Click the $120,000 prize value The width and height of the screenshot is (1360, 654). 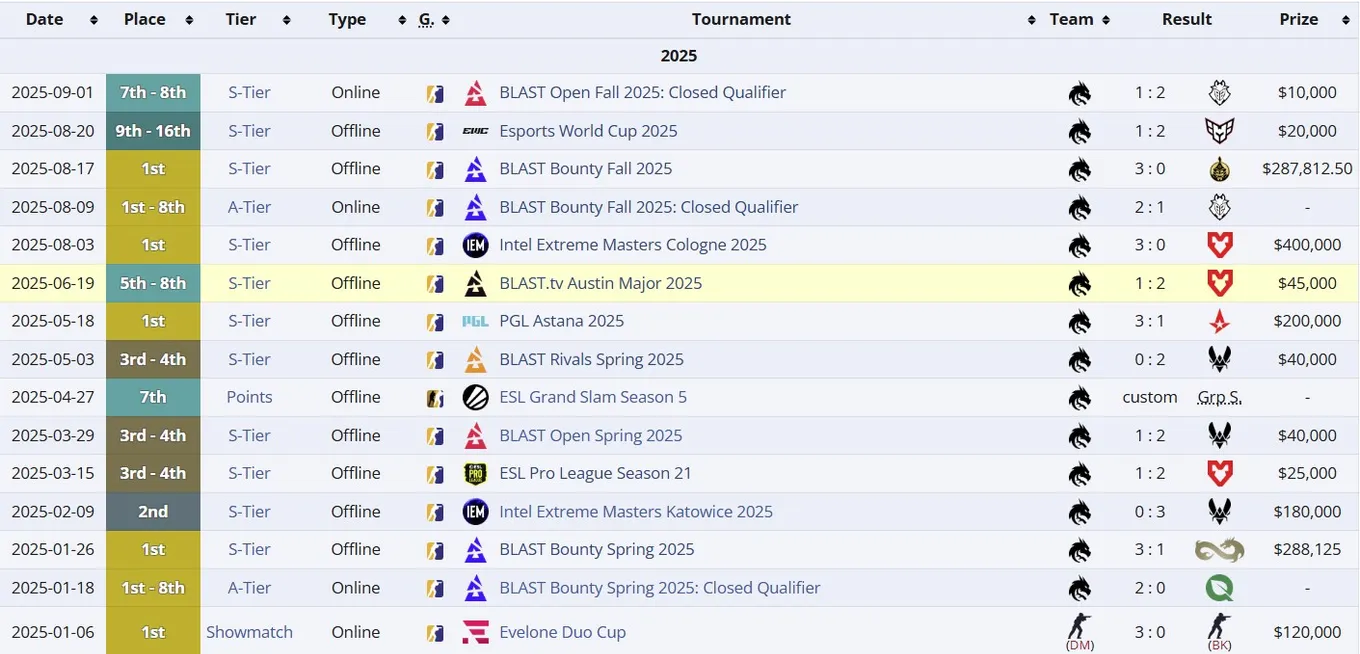[x=1307, y=632]
